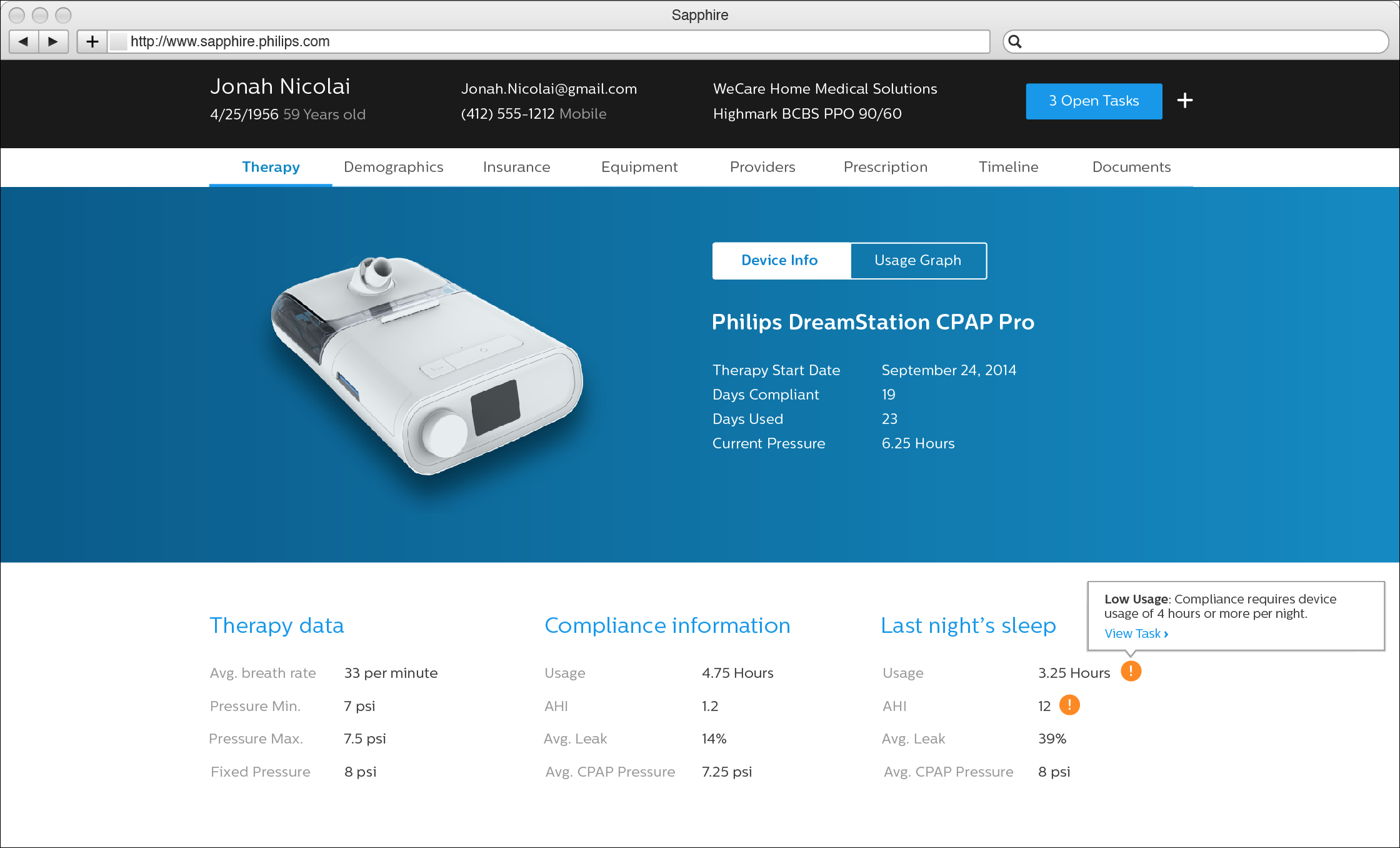Image resolution: width=1400 pixels, height=848 pixels.
Task: Open the Equipment tab
Action: click(x=639, y=167)
